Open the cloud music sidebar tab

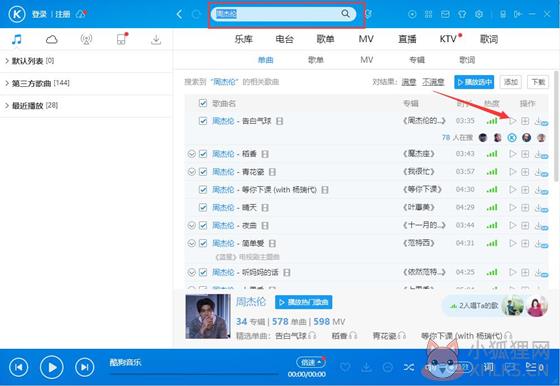click(52, 39)
